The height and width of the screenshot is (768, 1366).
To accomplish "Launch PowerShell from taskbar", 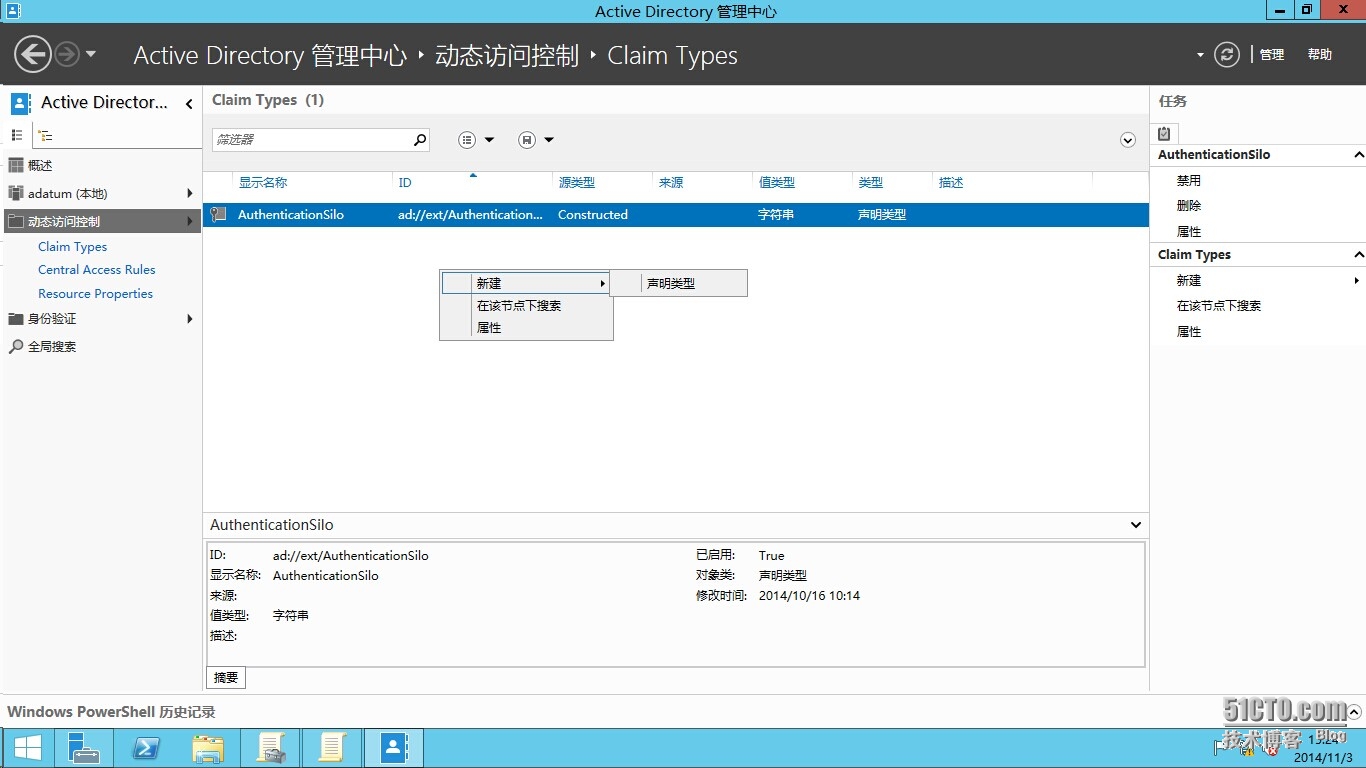I will [146, 748].
